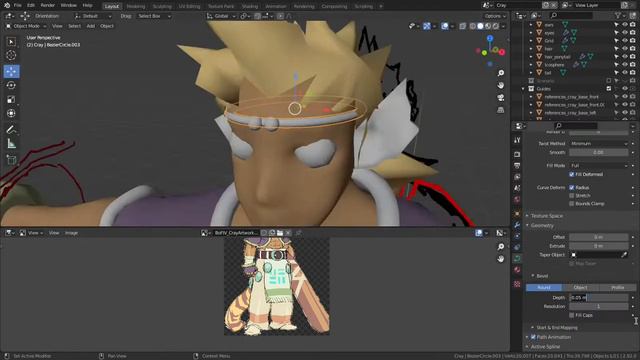Select the Select Box tool in the toolbar
The height and width of the screenshot is (360, 640).
pos(11,42)
